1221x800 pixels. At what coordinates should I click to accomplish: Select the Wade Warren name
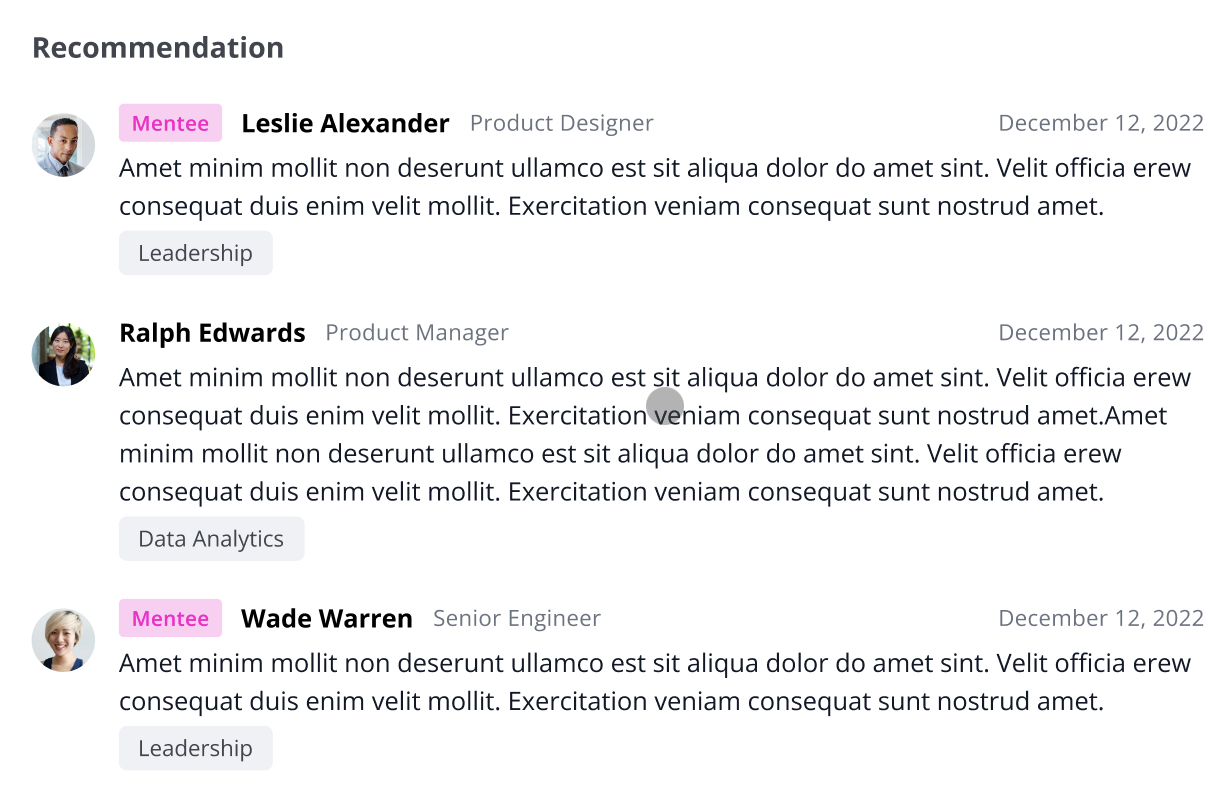pos(326,618)
